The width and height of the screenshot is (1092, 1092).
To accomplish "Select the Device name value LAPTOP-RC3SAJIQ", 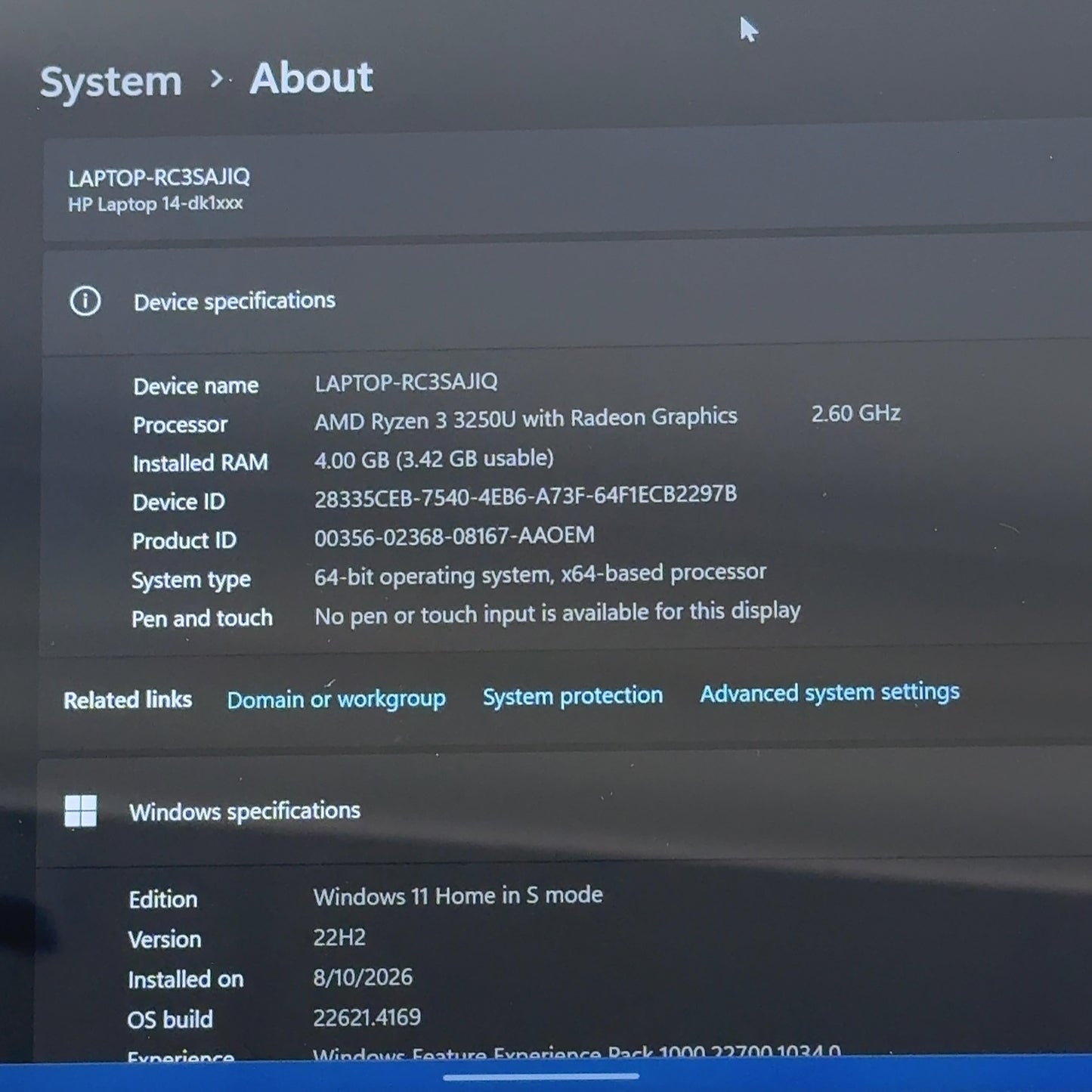I will point(406,382).
